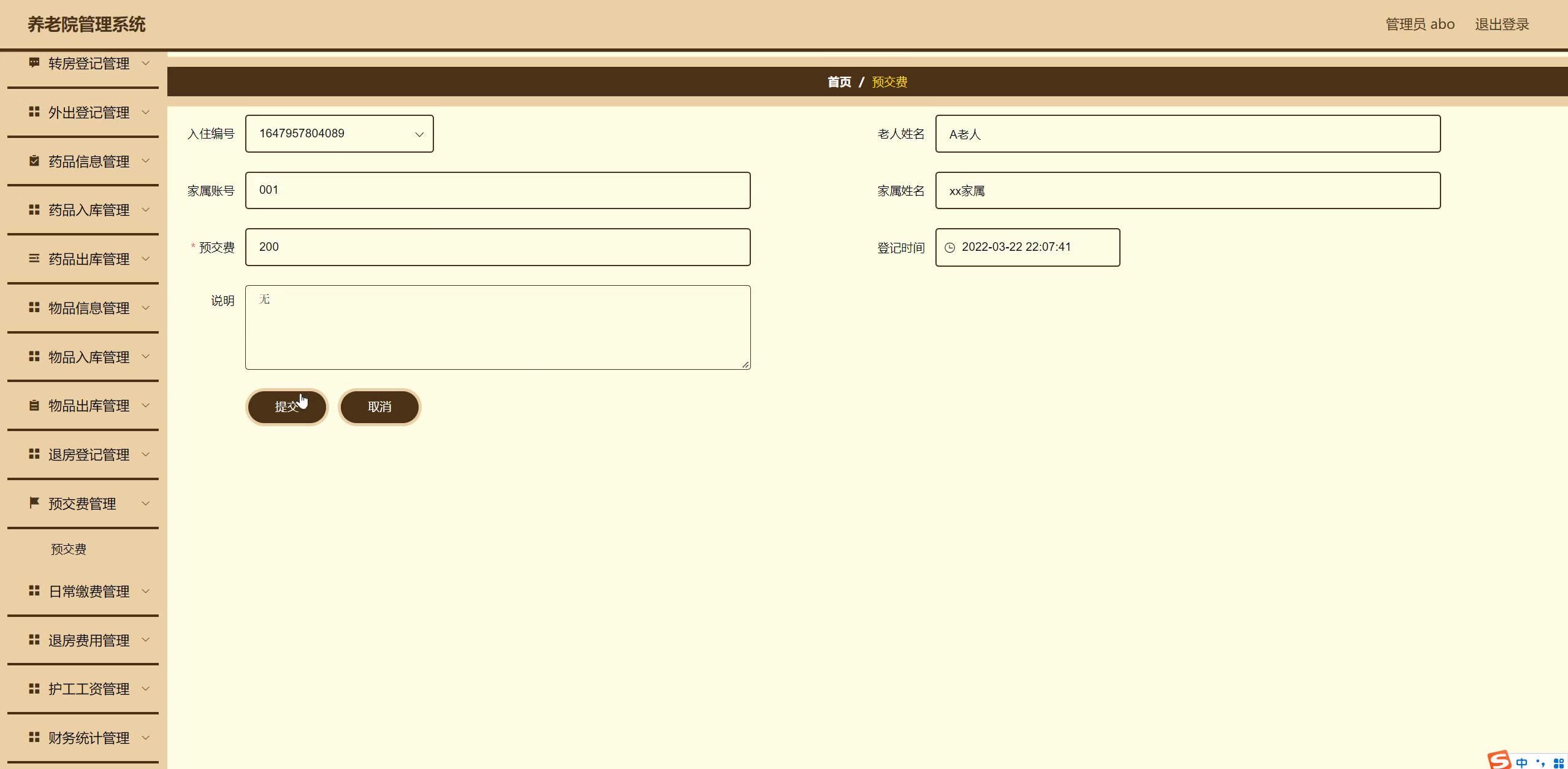Viewport: 1568px width, 769px height.
Task: Select the 预交费 submenu item
Action: pyautogui.click(x=69, y=549)
